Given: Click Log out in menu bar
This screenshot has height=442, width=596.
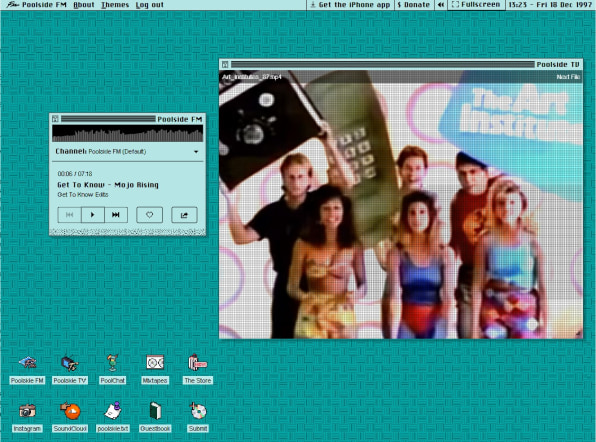Looking at the screenshot, I should 149,5.
